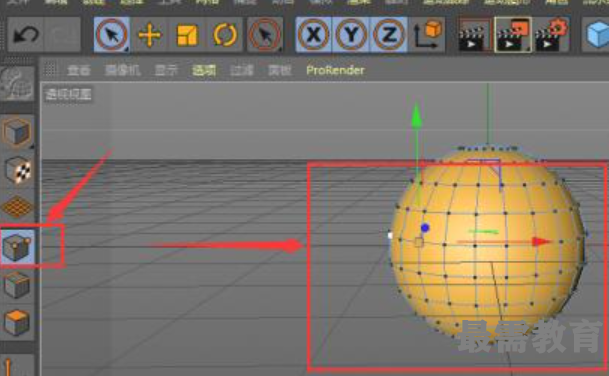The height and width of the screenshot is (376, 609).
Task: Open the 查看 viewport menu
Action: tap(79, 70)
